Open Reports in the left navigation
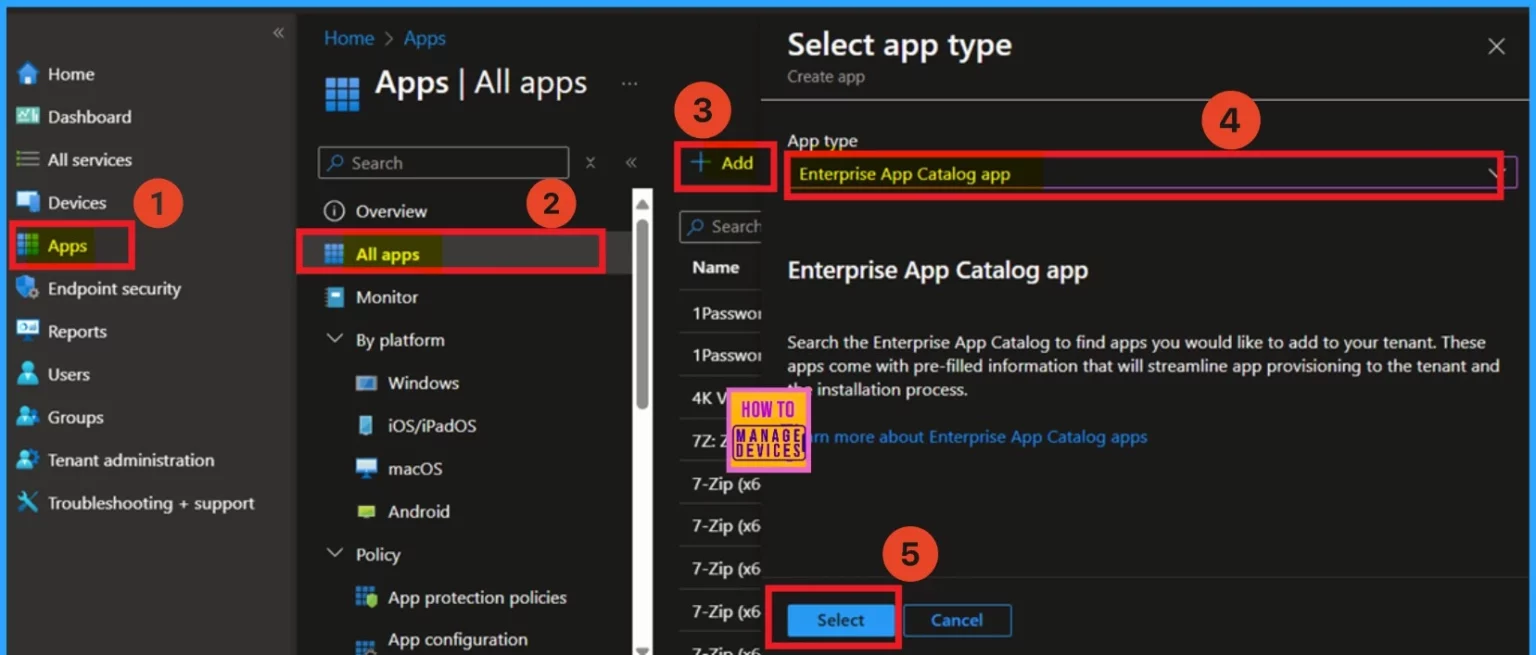1536x655 pixels. pos(77,332)
